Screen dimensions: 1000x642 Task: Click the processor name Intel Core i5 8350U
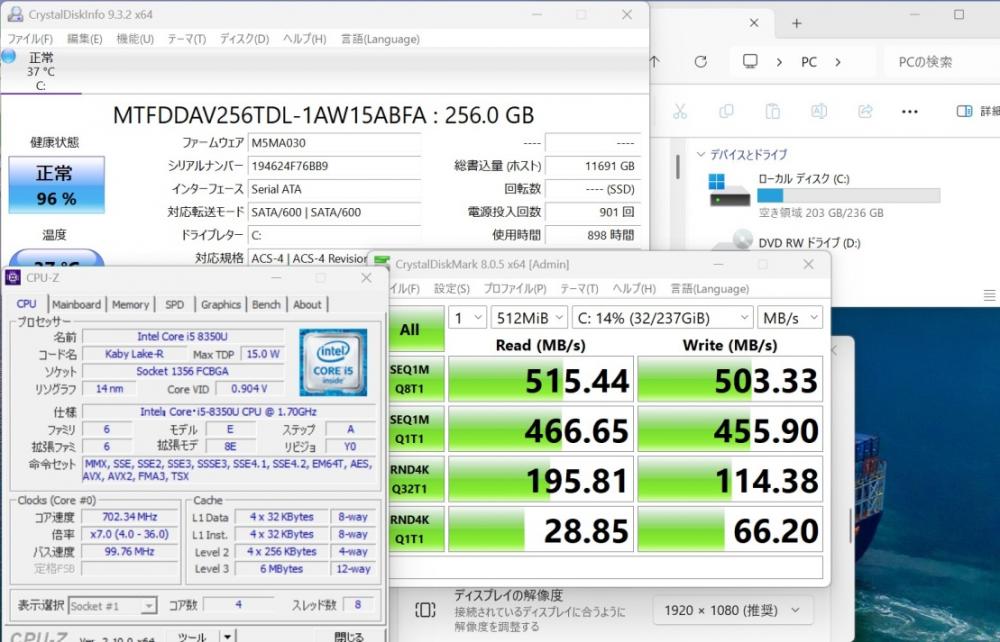(x=183, y=336)
